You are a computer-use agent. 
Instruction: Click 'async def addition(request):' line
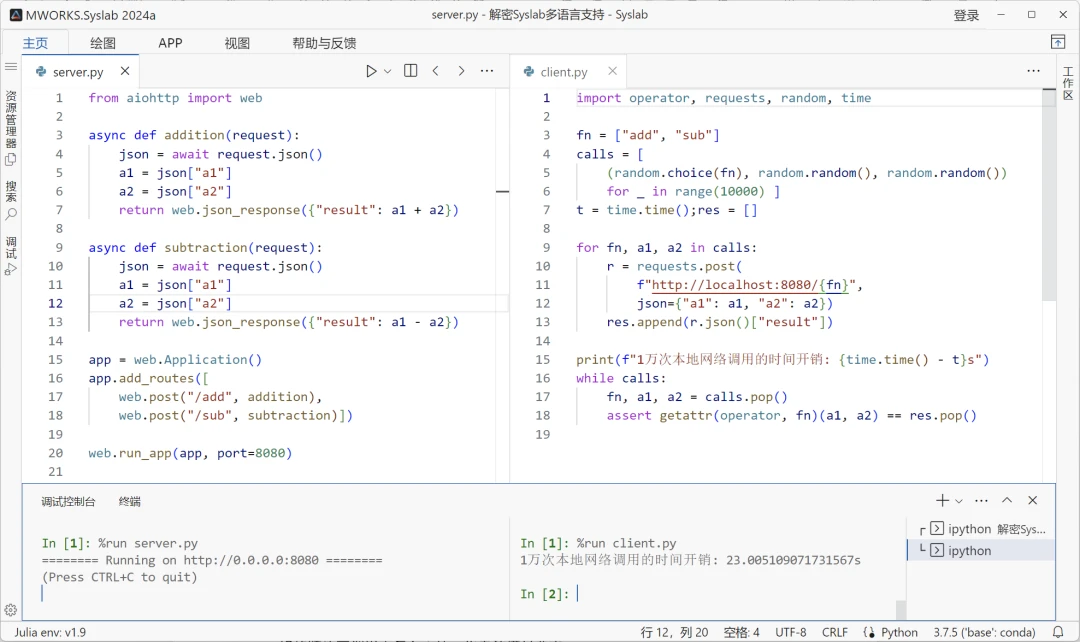tap(194, 135)
